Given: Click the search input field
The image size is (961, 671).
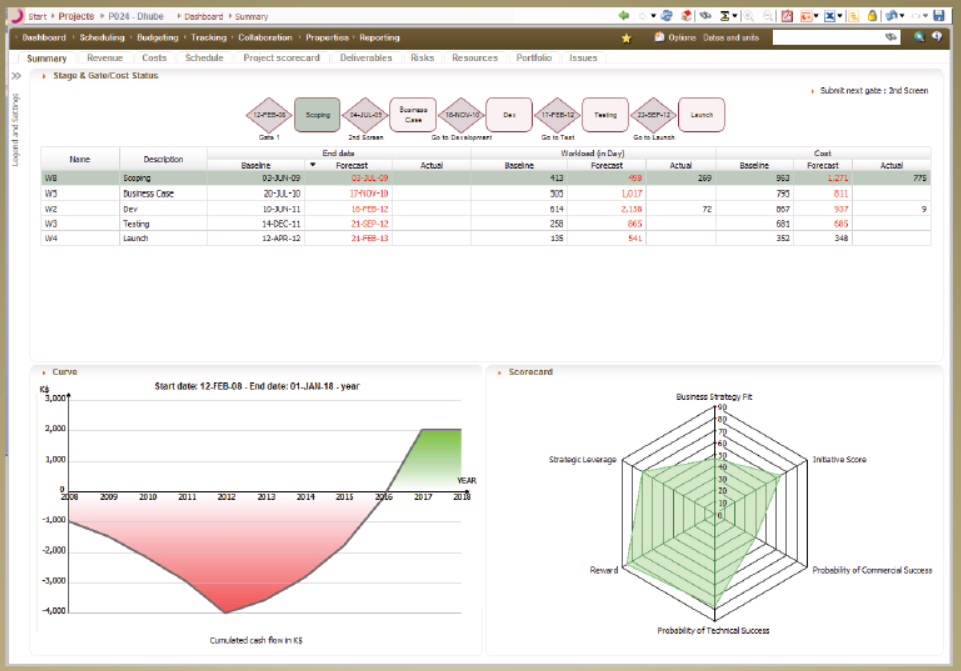Looking at the screenshot, I should [829, 37].
